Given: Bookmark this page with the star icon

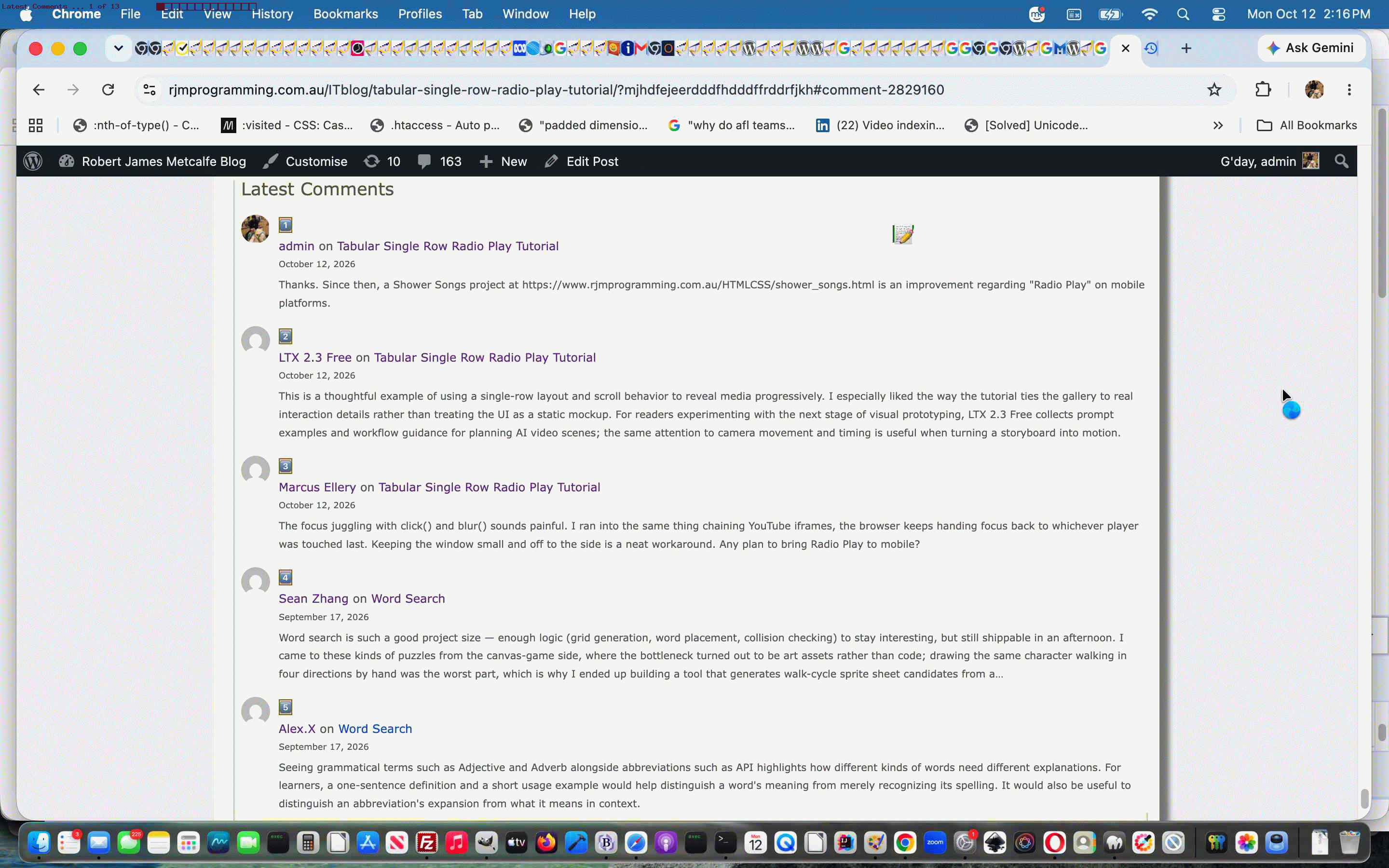Looking at the screenshot, I should (1213, 90).
